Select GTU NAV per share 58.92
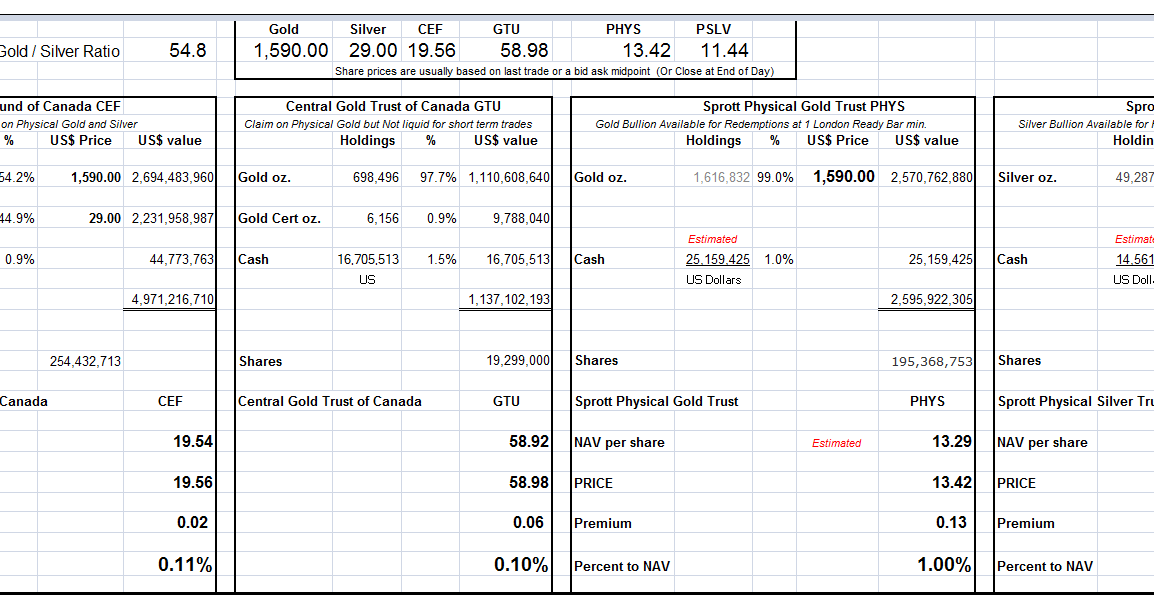Image resolution: width=1154 pixels, height=606 pixels. (x=529, y=442)
